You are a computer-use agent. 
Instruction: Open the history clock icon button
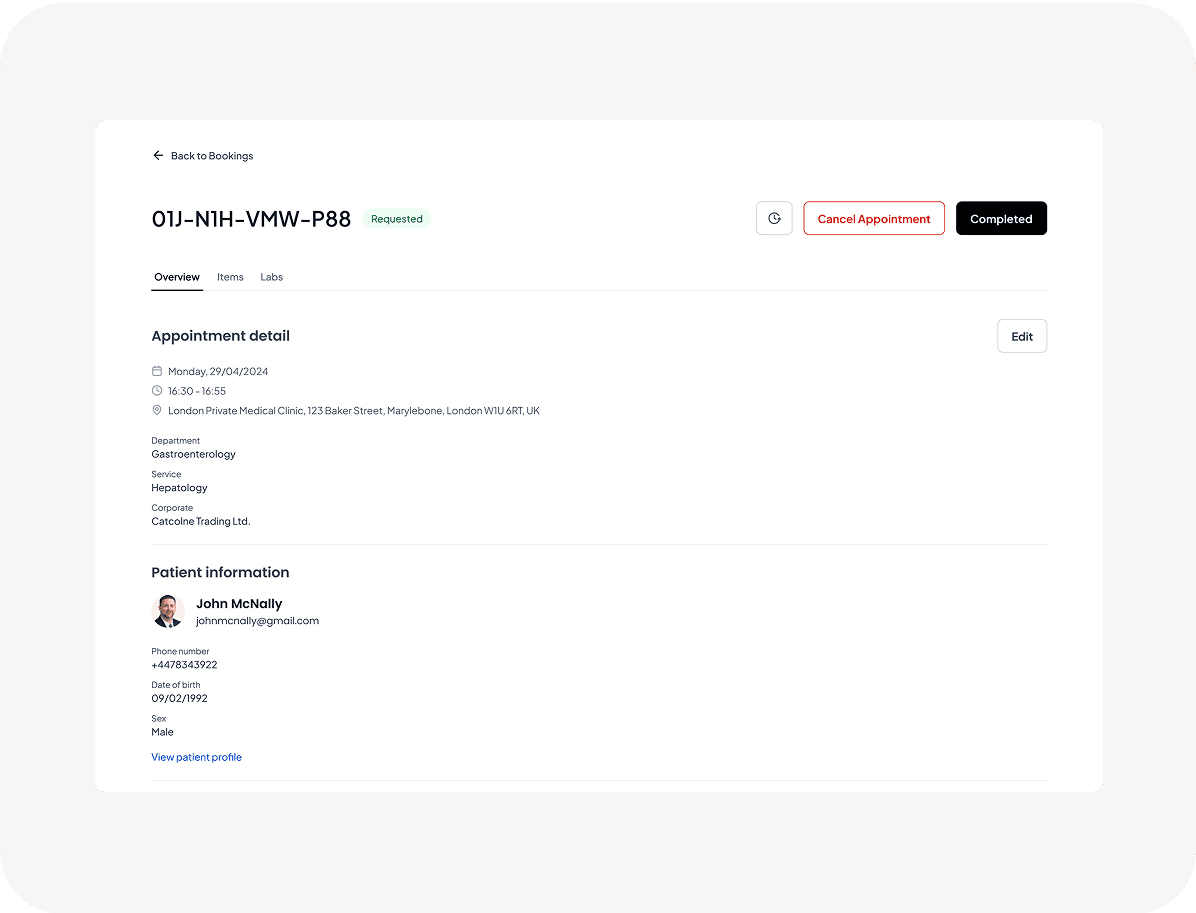click(x=774, y=219)
